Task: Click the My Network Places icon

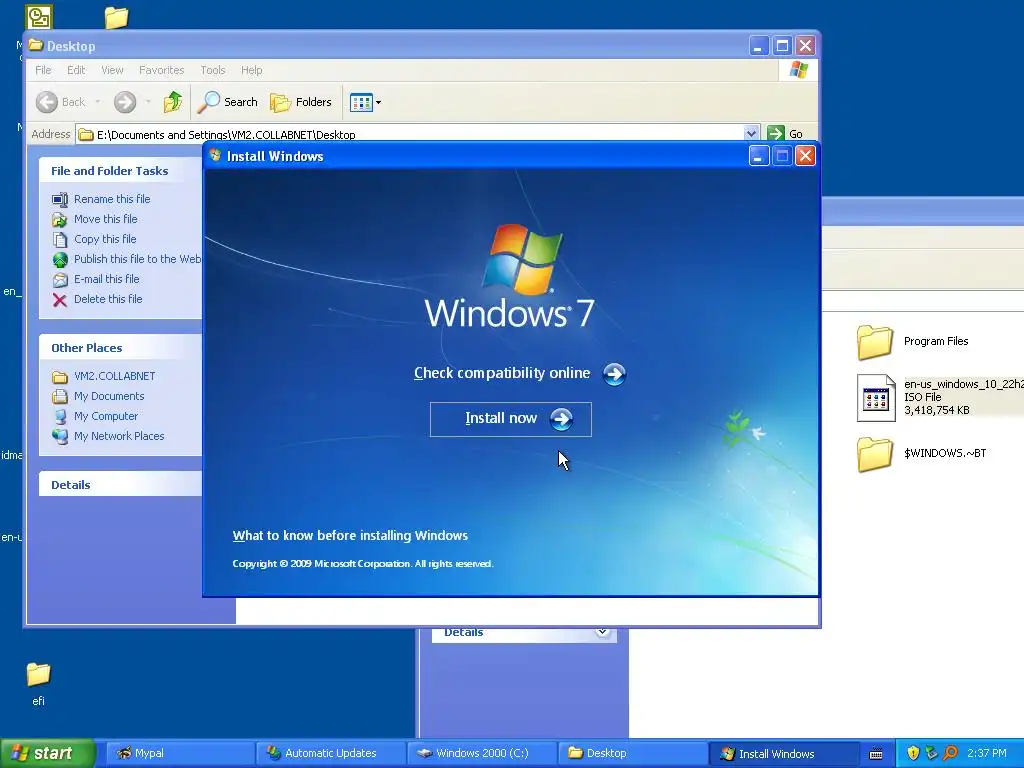Action: point(60,436)
